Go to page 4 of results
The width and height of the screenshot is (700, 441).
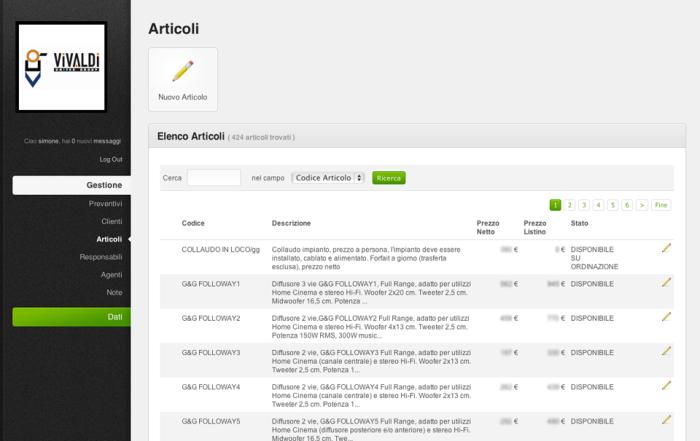pyautogui.click(x=598, y=205)
